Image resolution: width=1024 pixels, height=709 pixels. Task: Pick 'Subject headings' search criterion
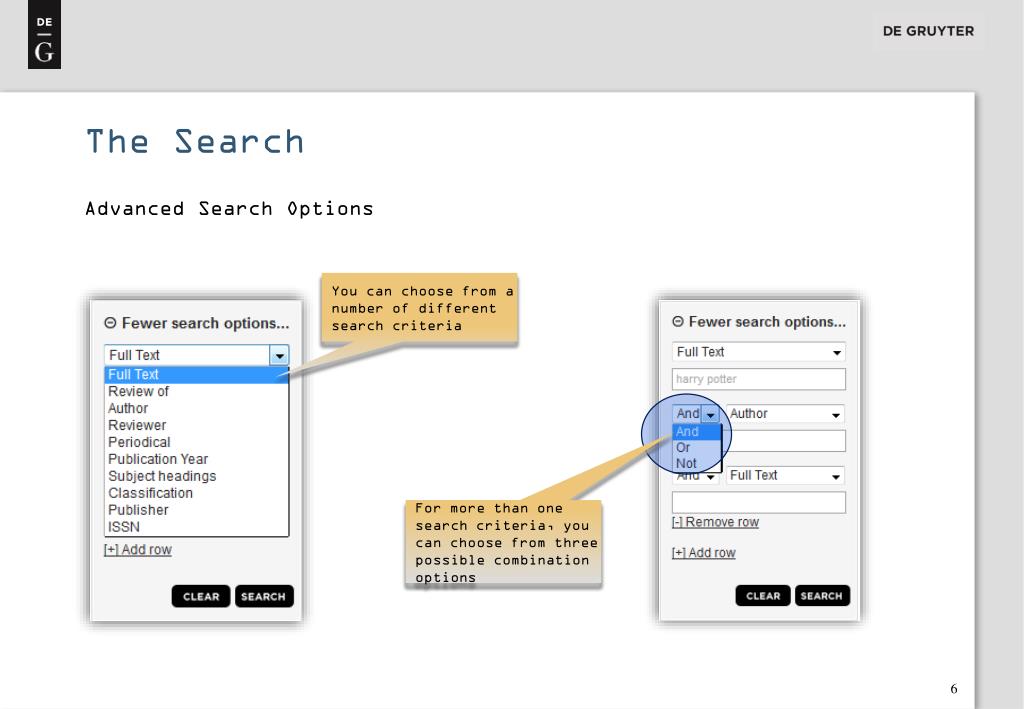click(x=196, y=477)
